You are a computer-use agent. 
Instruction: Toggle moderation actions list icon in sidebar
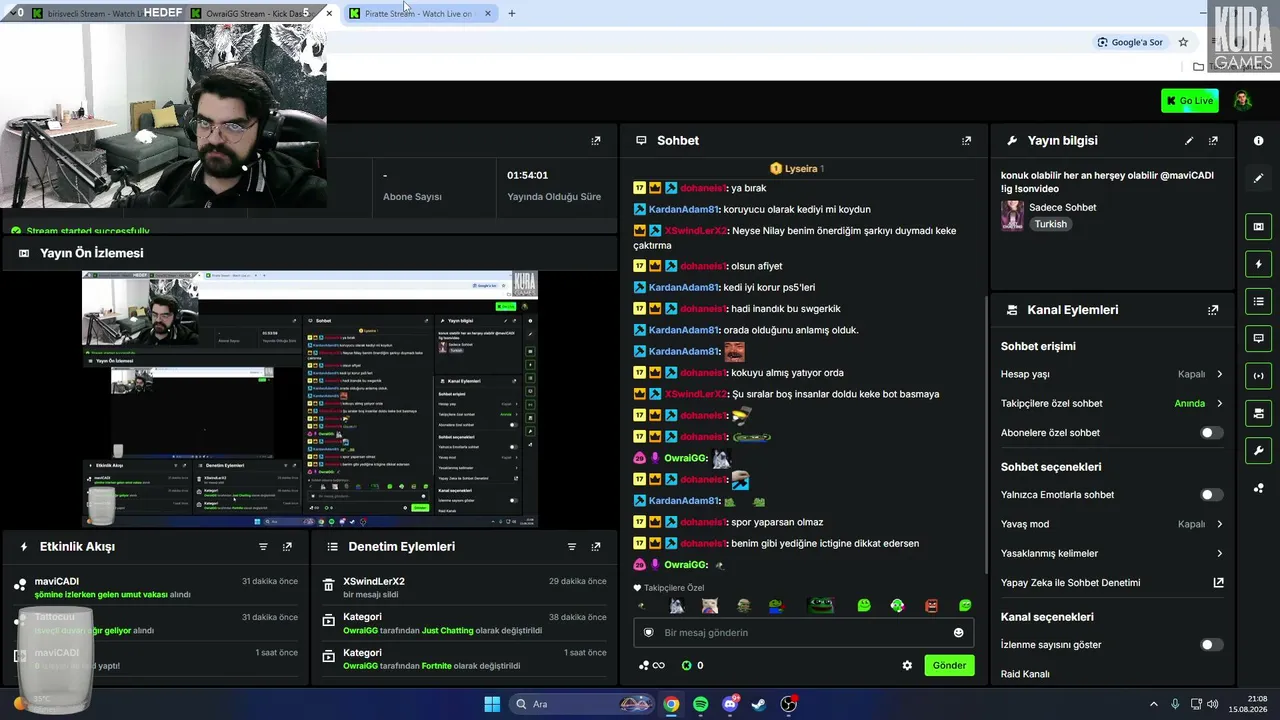(x=1258, y=301)
